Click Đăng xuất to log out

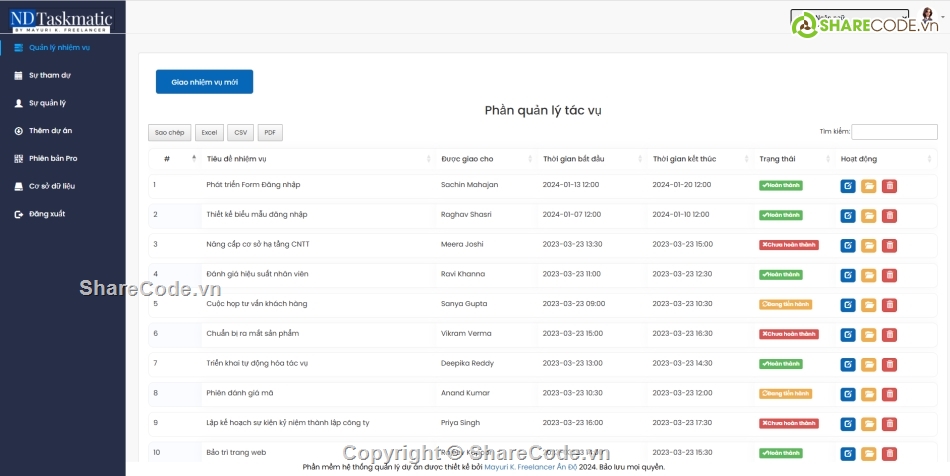click(x=47, y=214)
